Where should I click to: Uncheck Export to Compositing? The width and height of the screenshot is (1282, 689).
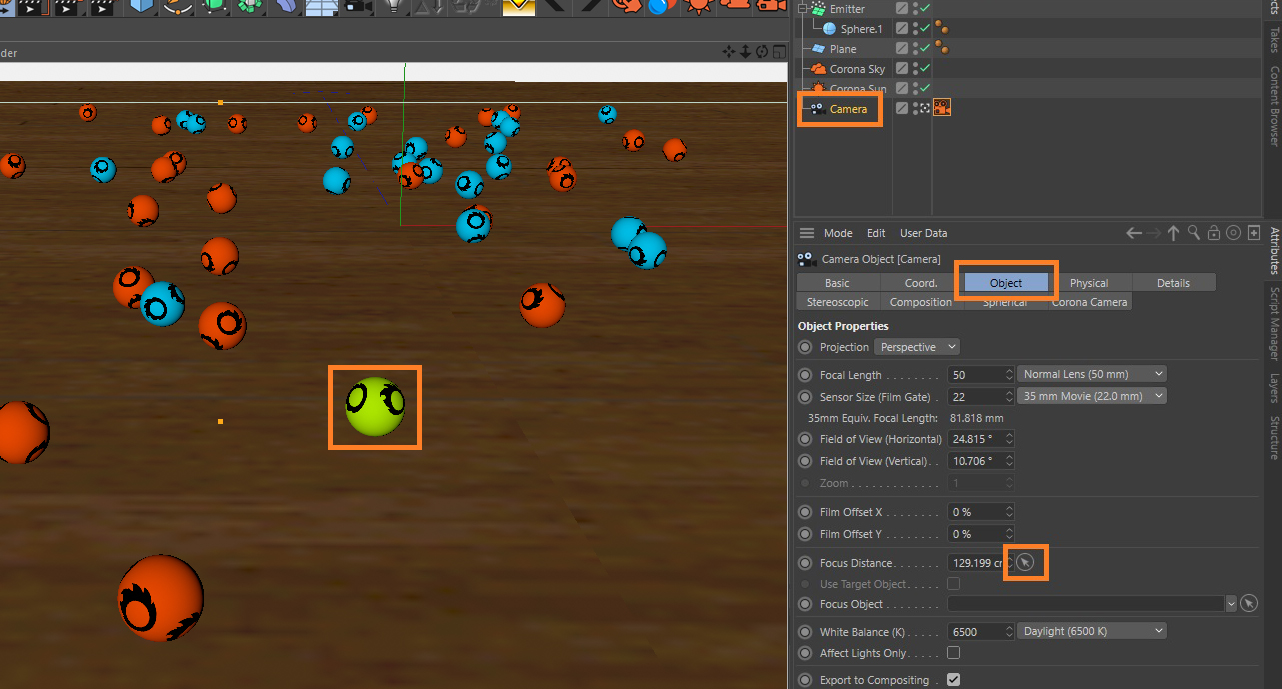coord(953,680)
